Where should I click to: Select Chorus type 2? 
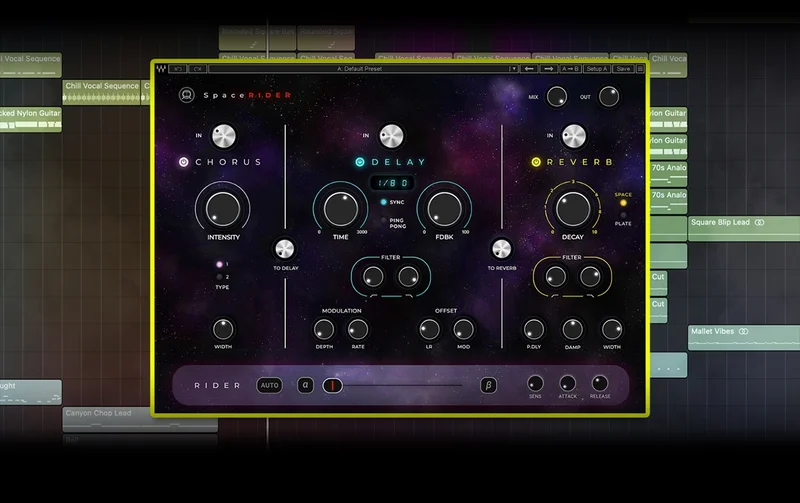(x=219, y=277)
